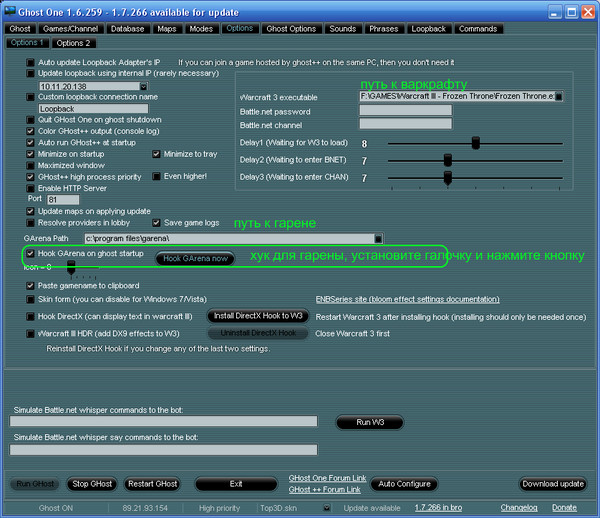Enable the Even higher! priority checkbox
Image resolution: width=600 pixels, height=518 pixels.
156,176
